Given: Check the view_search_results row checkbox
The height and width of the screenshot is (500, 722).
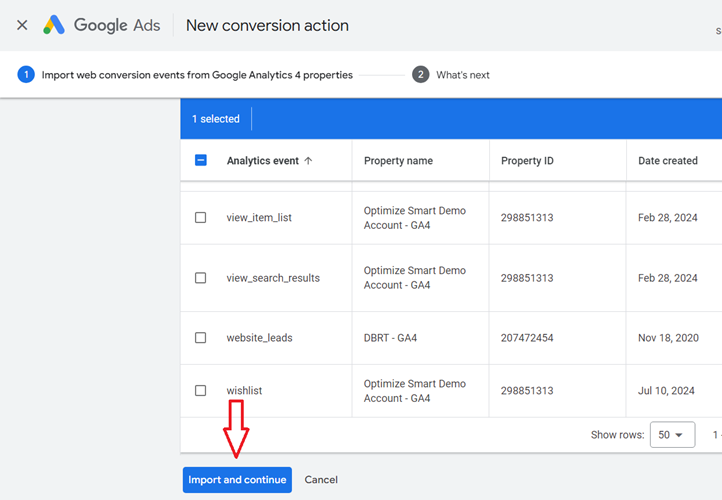Looking at the screenshot, I should point(200,278).
